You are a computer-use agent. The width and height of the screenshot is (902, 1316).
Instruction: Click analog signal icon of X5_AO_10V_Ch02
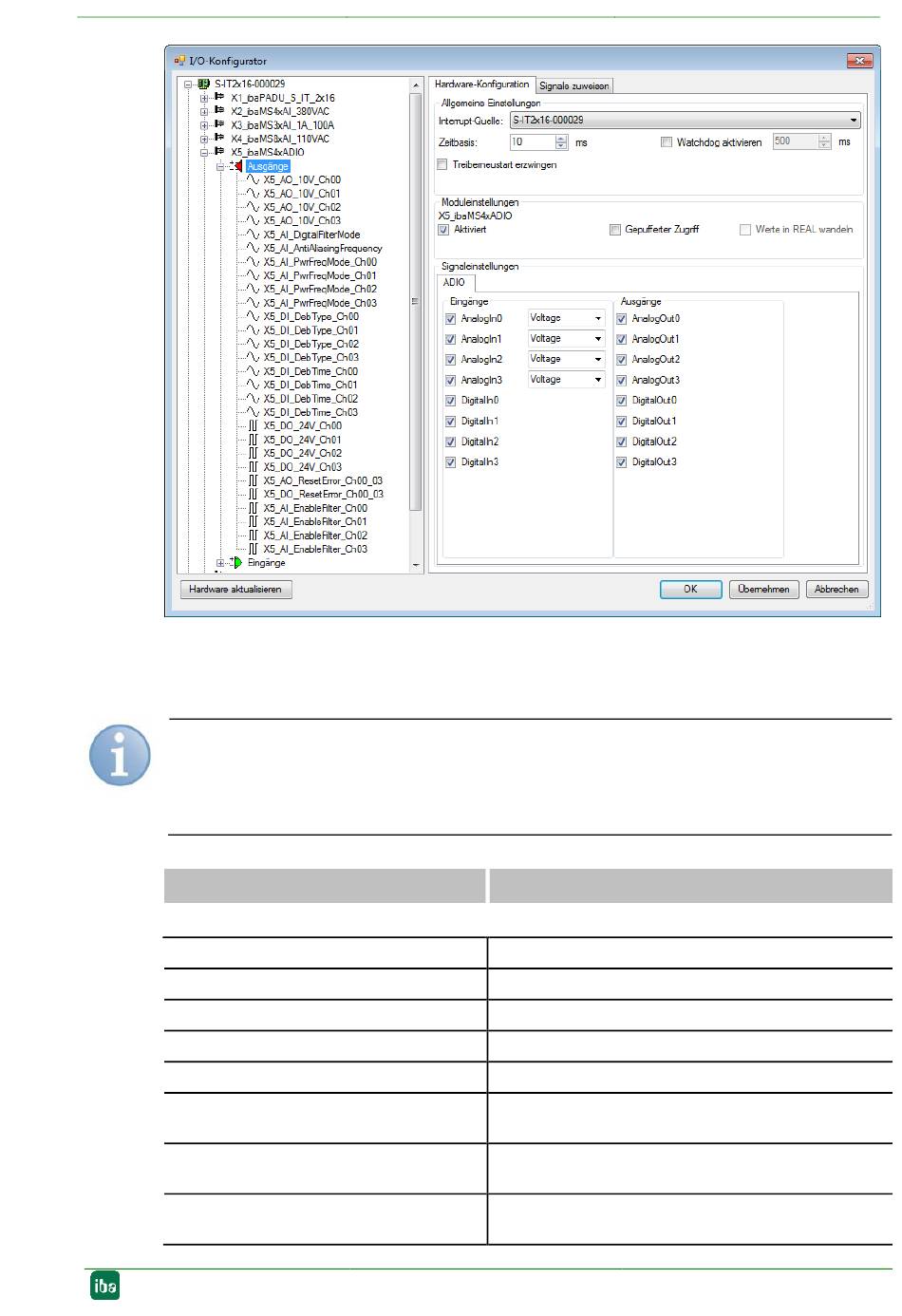tap(253, 207)
